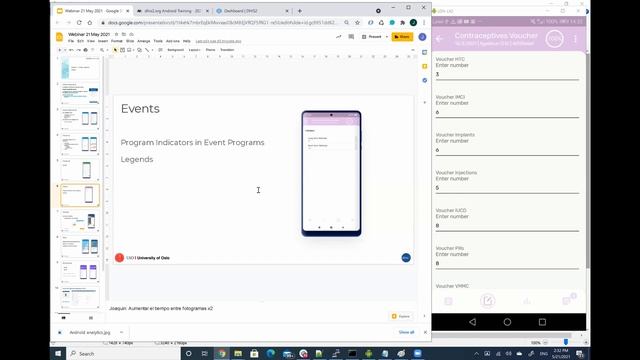Viewport: 640px width, 360px height.
Task: Click the speaker notes text about fotogramas
Action: [161, 309]
